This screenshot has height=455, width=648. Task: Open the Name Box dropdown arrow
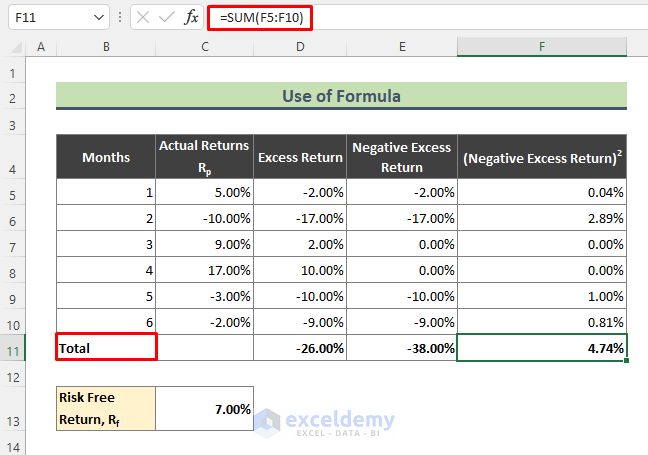(x=98, y=17)
